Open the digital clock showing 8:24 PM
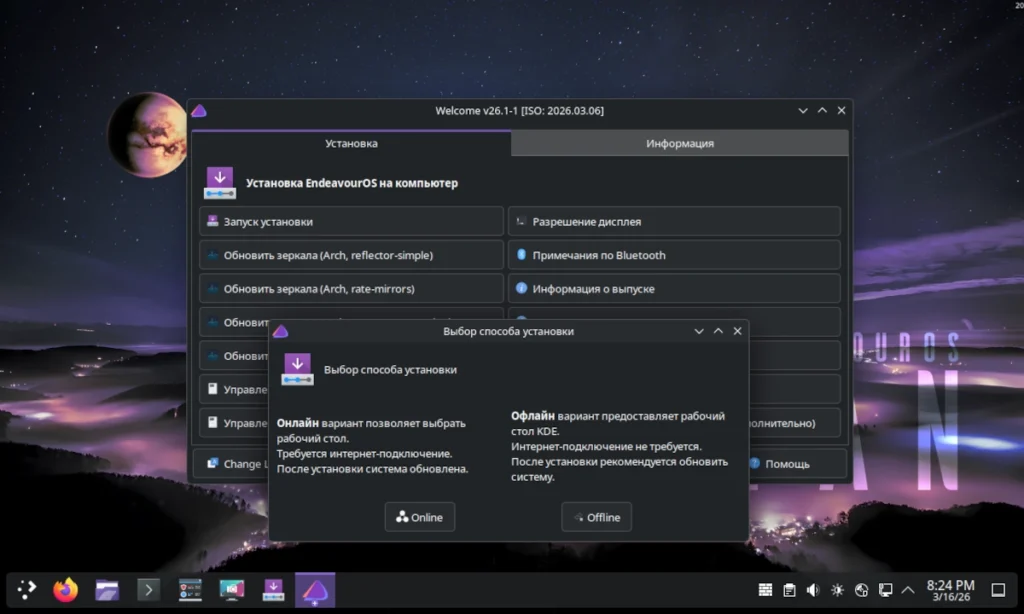Viewport: 1024px width, 614px height. coord(950,590)
